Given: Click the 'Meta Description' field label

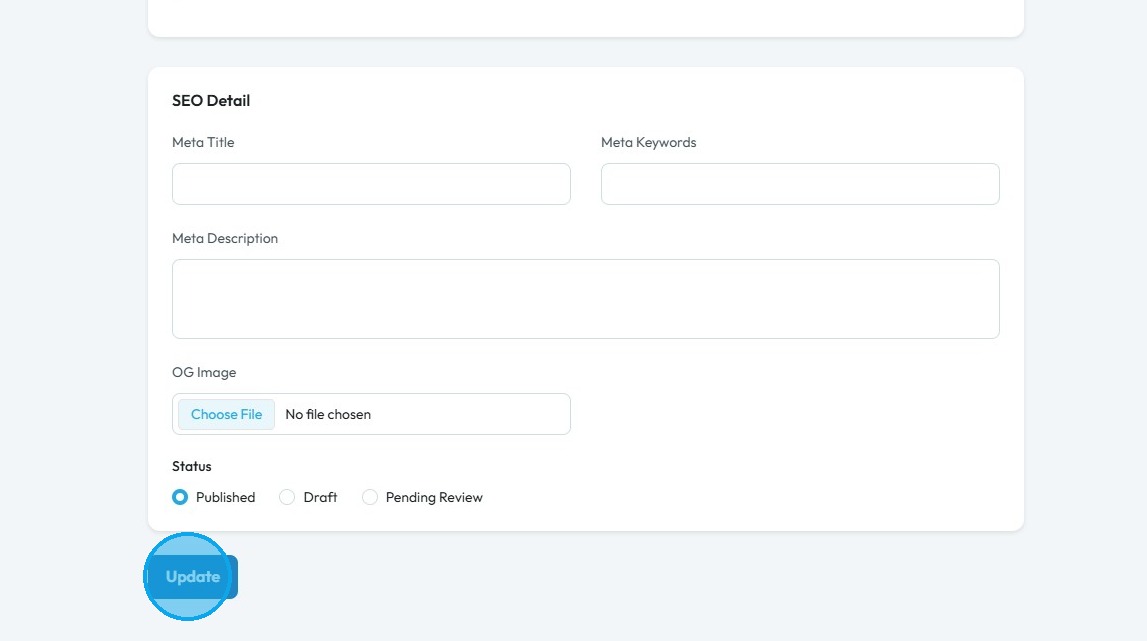Looking at the screenshot, I should click(x=225, y=238).
